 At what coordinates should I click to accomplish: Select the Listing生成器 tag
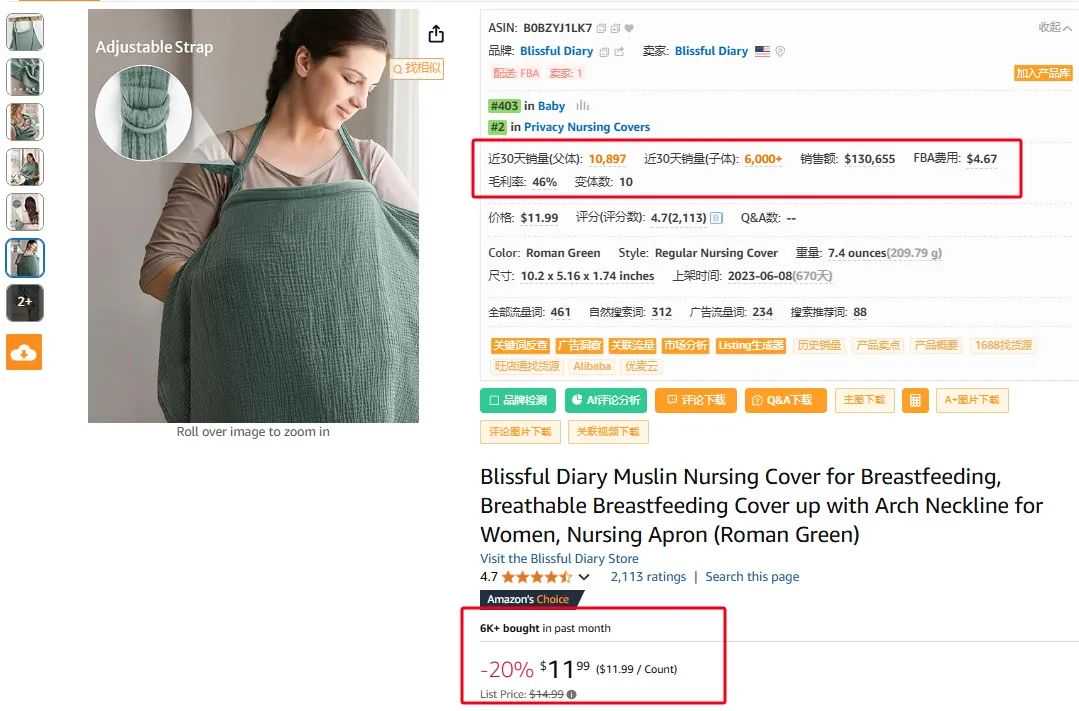tap(751, 345)
